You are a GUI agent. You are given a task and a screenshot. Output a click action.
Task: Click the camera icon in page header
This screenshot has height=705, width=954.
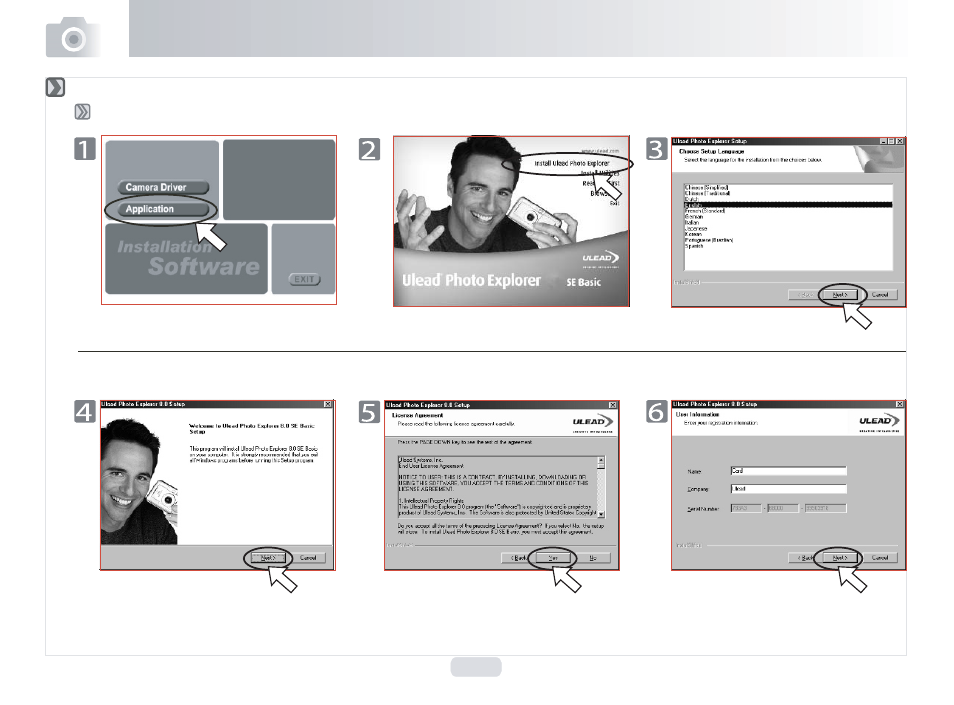[73, 37]
